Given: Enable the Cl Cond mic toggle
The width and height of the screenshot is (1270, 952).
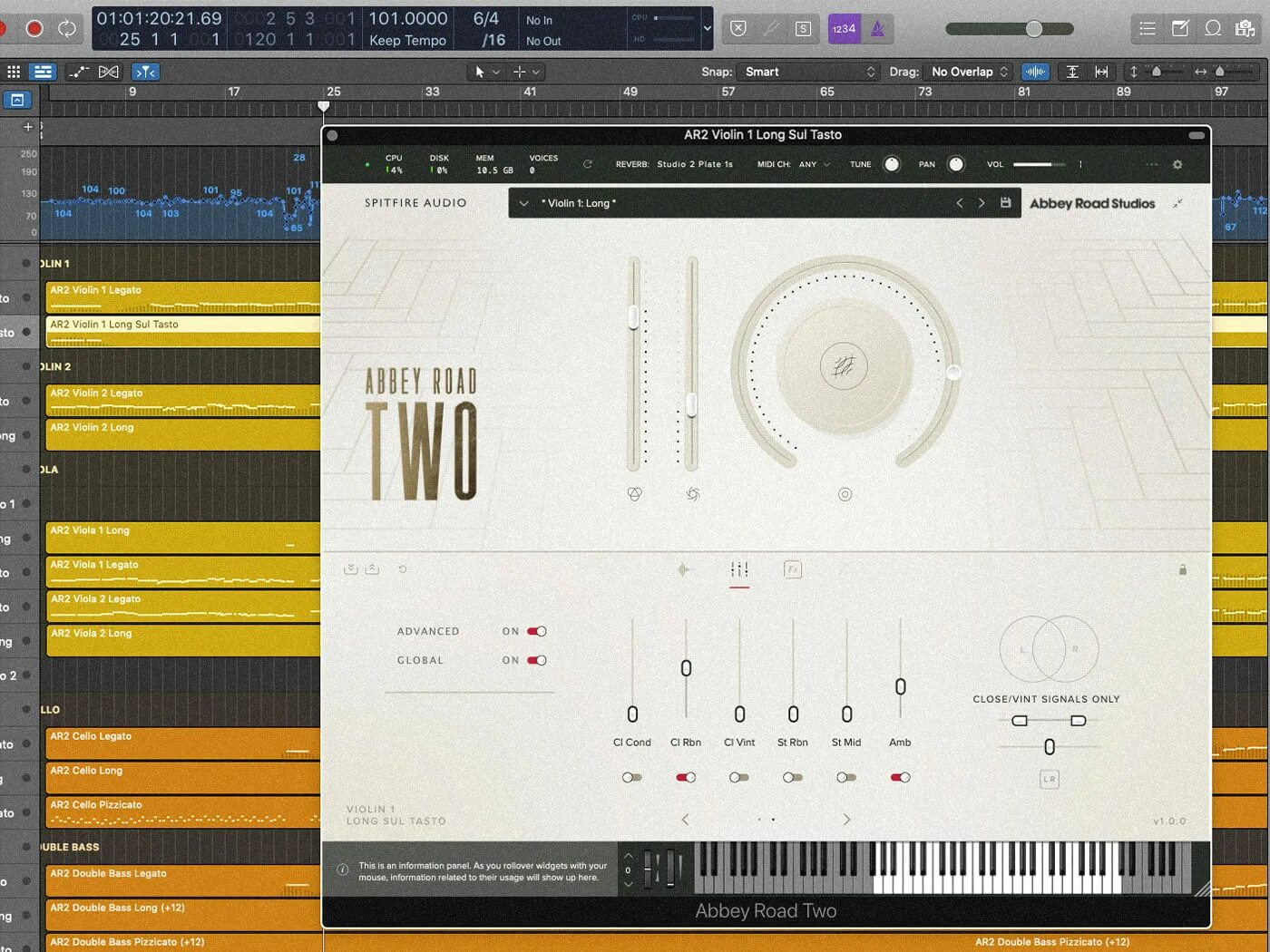Looking at the screenshot, I should (x=632, y=778).
